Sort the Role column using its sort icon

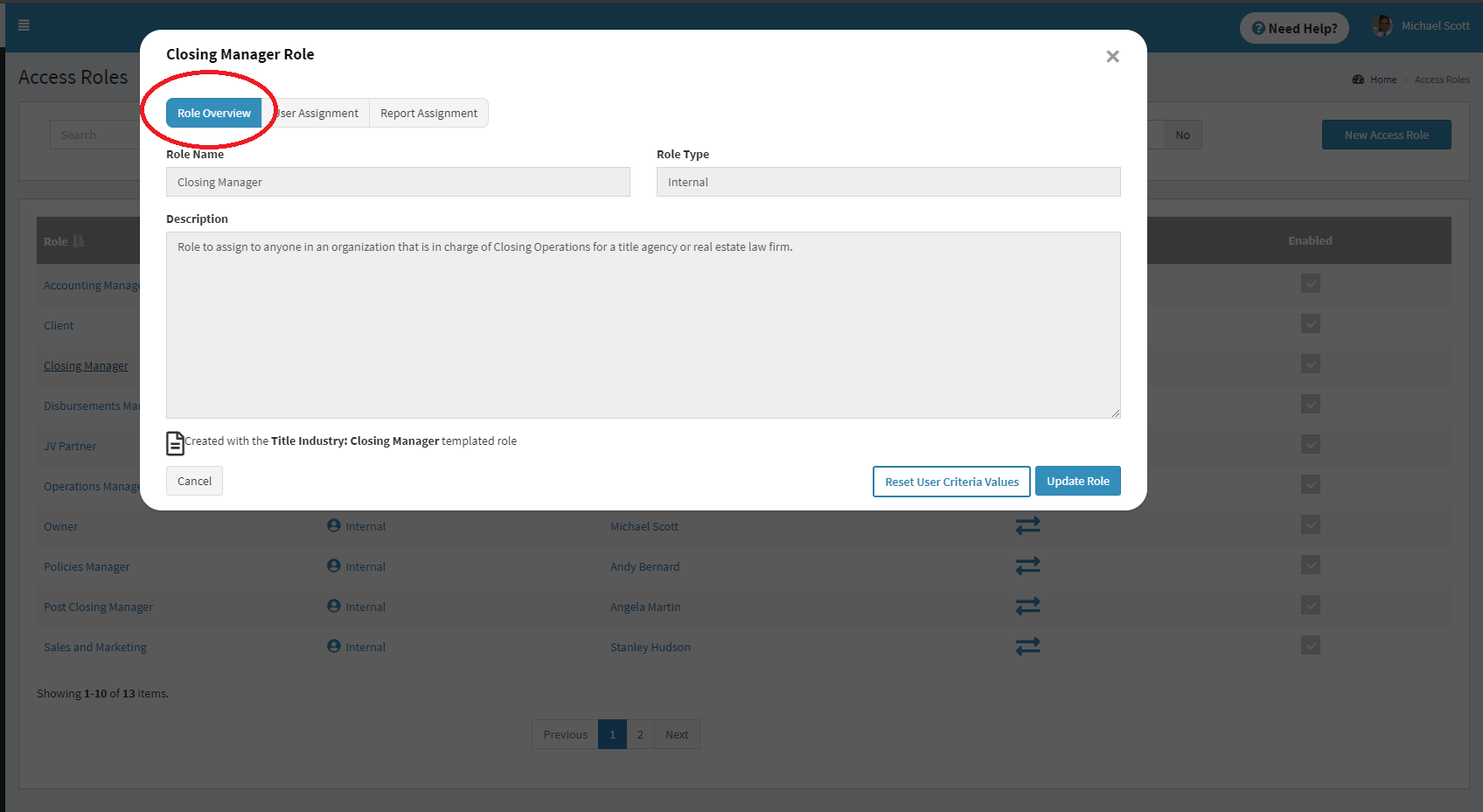point(77,240)
